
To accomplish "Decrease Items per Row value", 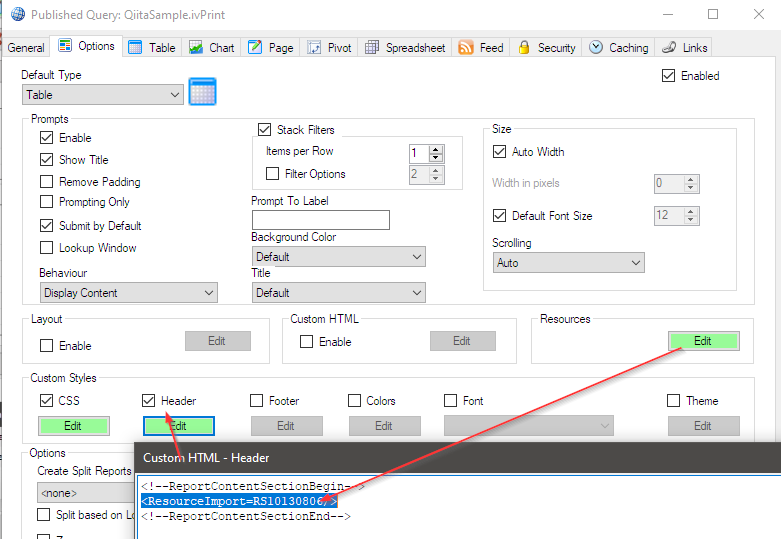I will click(436, 157).
